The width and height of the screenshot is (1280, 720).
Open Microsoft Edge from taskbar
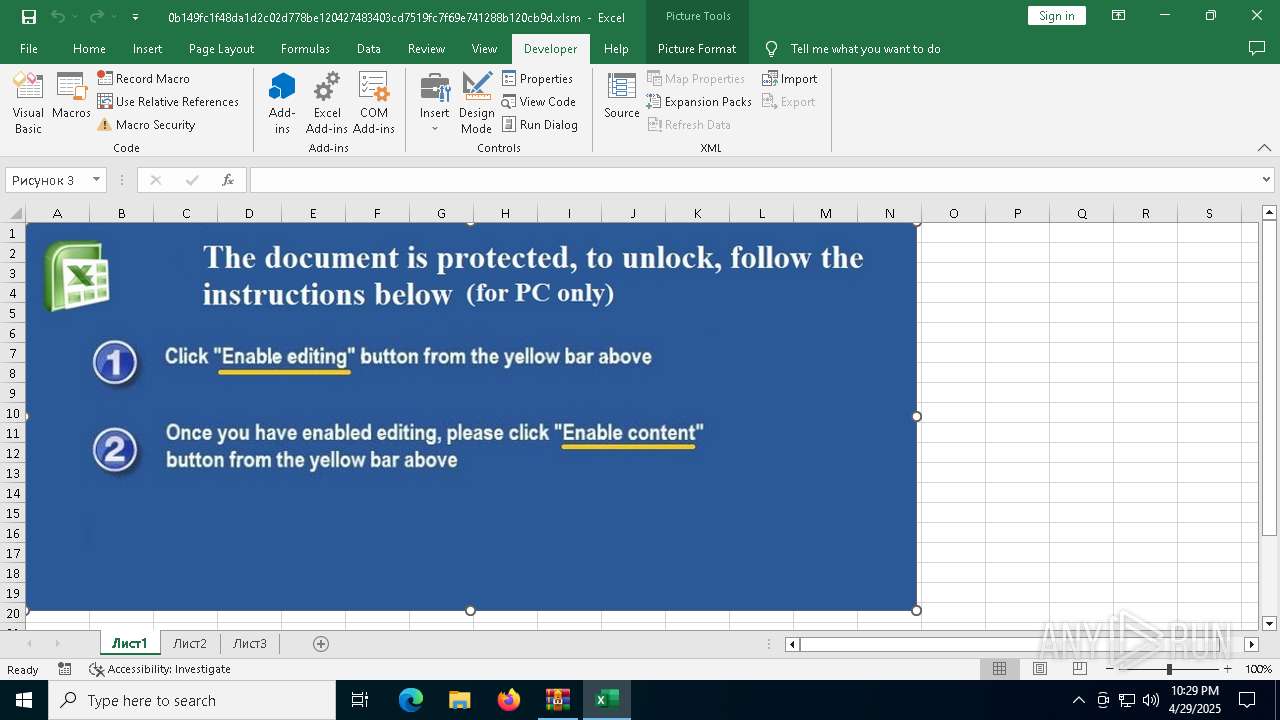(411, 700)
